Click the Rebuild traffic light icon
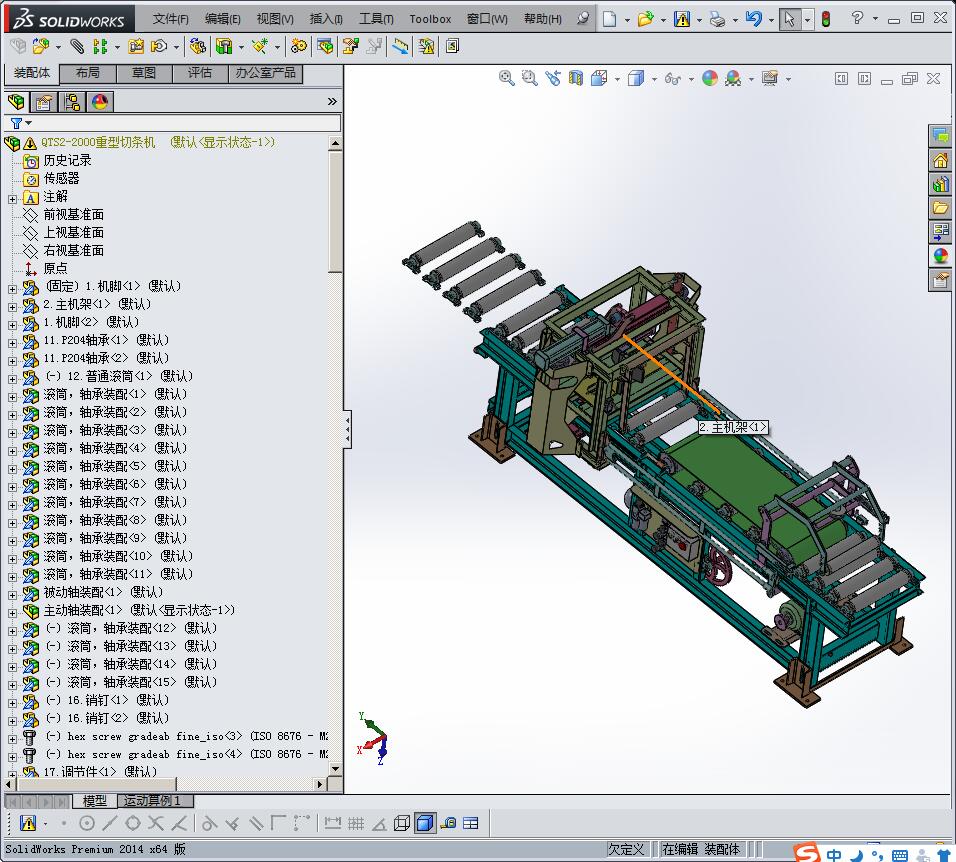The image size is (956, 862). [x=826, y=19]
